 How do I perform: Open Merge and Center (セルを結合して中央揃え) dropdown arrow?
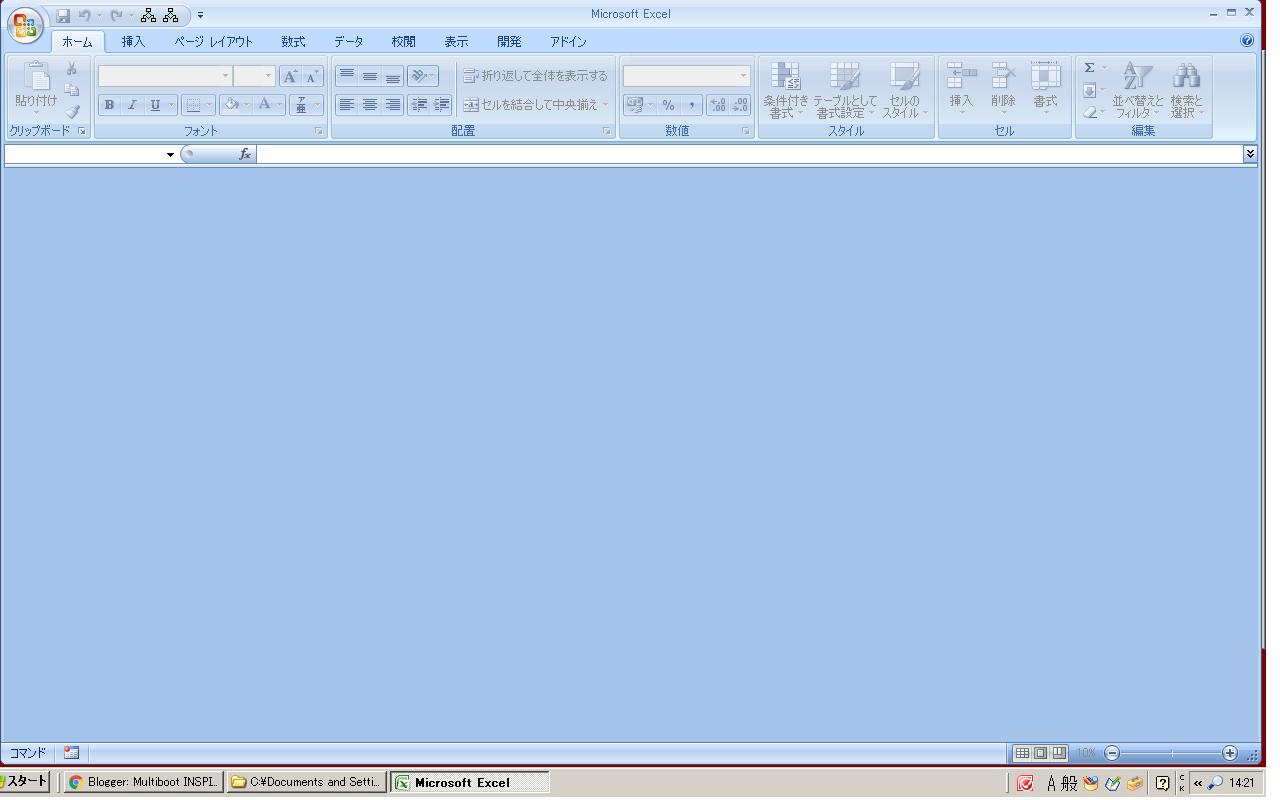pos(605,105)
